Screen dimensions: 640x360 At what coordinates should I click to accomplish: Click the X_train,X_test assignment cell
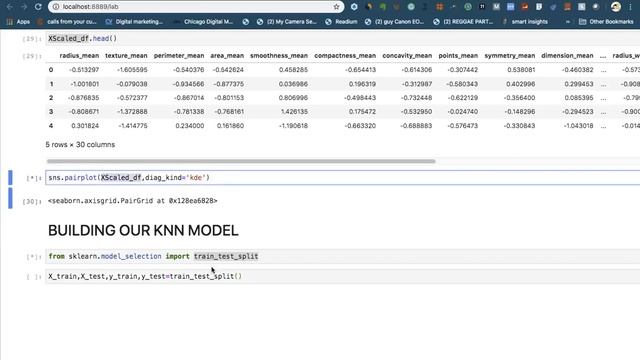click(x=343, y=276)
